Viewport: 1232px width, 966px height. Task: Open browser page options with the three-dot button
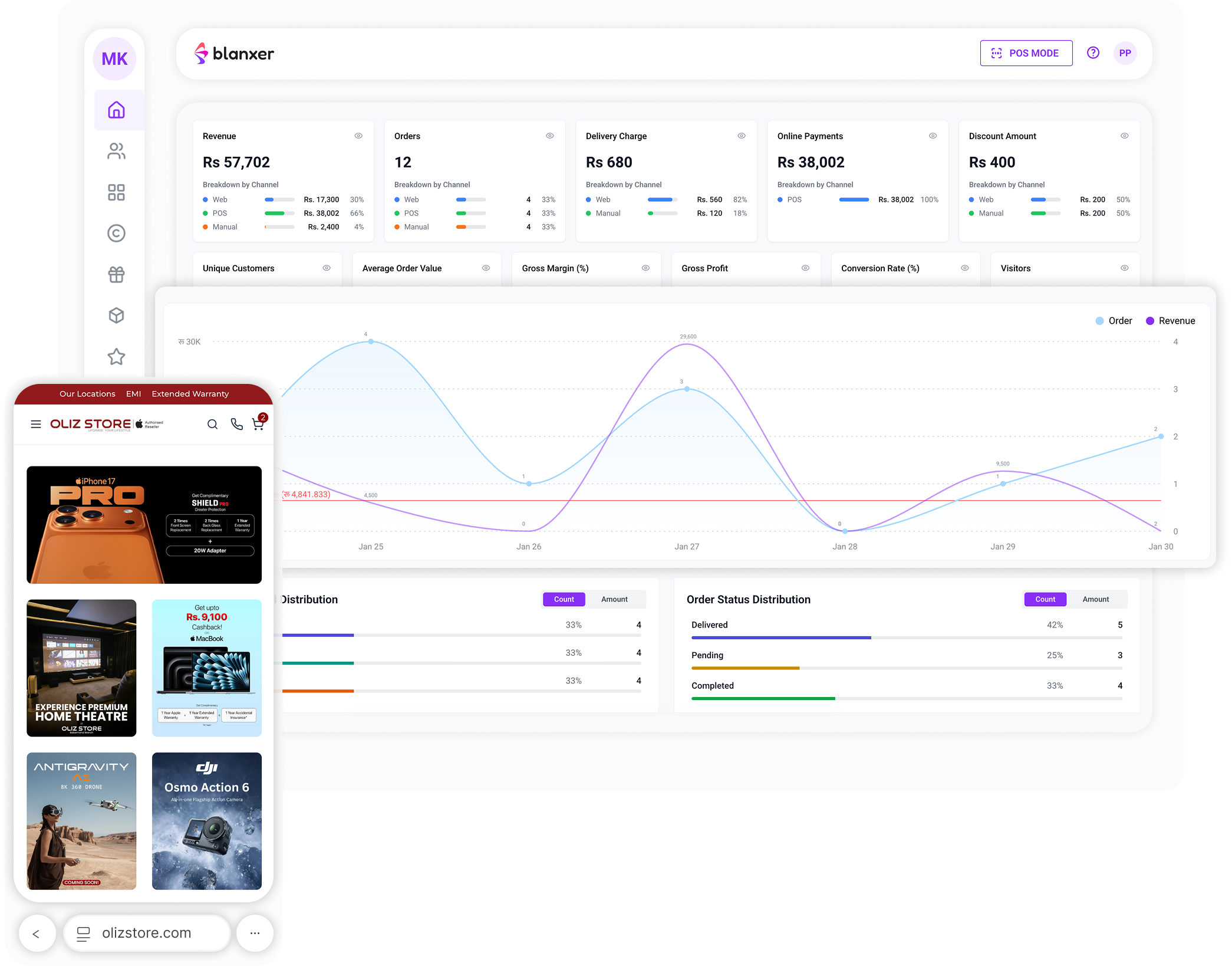255,933
